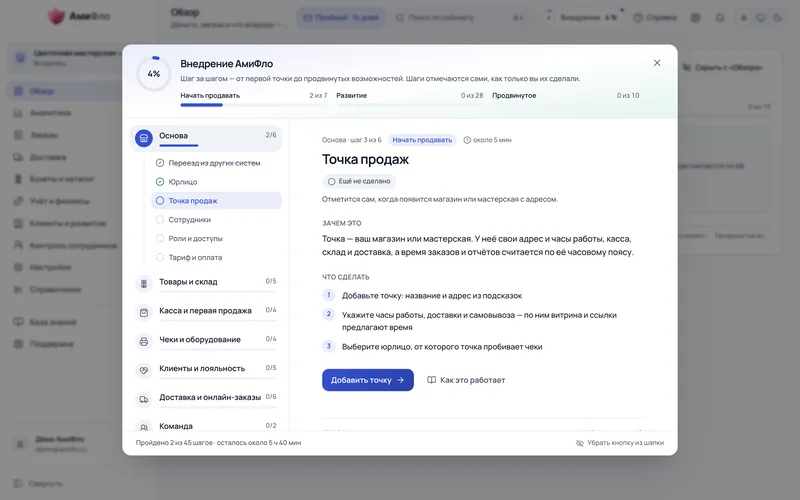Open the Как это работает link

click(x=466, y=380)
